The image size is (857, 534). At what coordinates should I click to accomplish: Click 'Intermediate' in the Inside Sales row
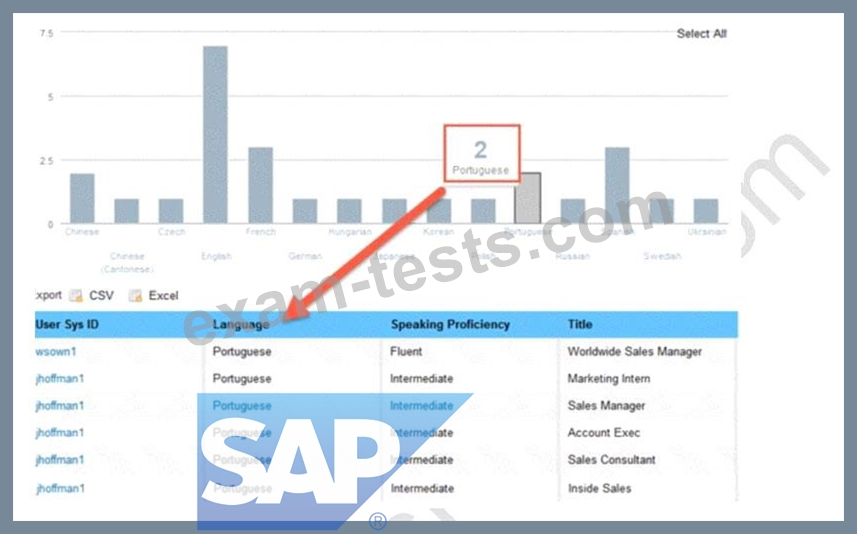(422, 489)
